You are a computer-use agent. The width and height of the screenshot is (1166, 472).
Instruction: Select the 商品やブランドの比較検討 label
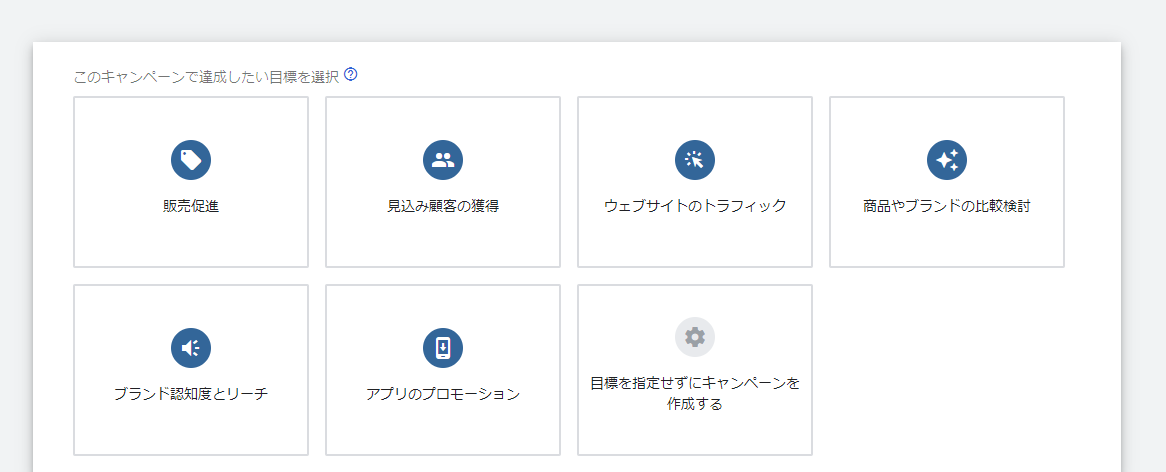pyautogui.click(x=947, y=207)
